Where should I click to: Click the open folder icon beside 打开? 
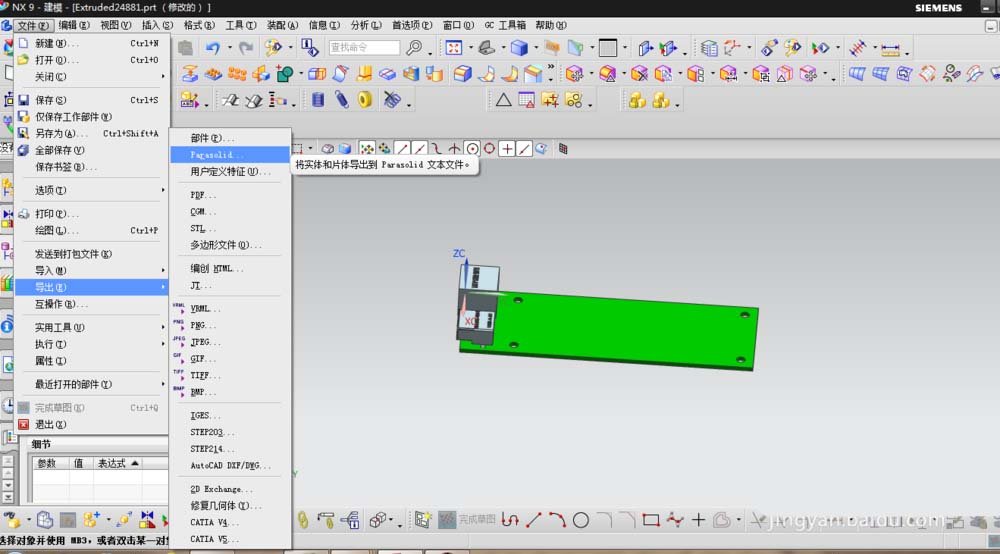pyautogui.click(x=24, y=60)
